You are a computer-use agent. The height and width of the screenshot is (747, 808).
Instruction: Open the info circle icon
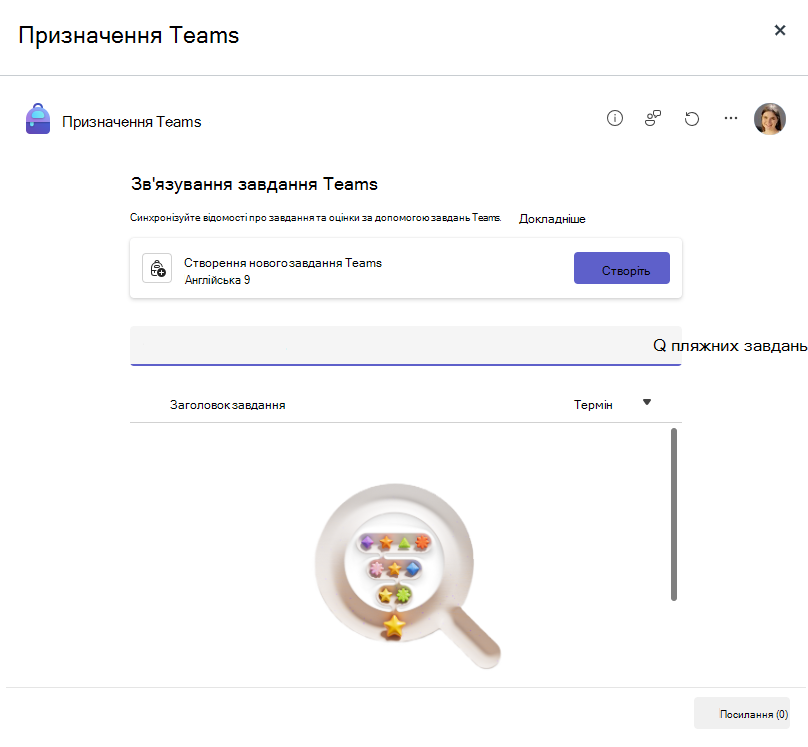pyautogui.click(x=614, y=118)
